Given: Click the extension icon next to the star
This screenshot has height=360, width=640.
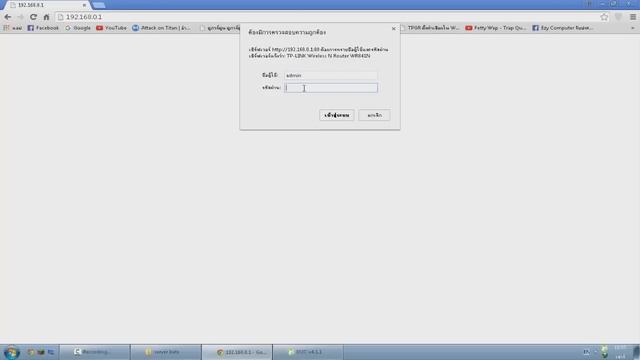Looking at the screenshot, I should click(x=618, y=17).
